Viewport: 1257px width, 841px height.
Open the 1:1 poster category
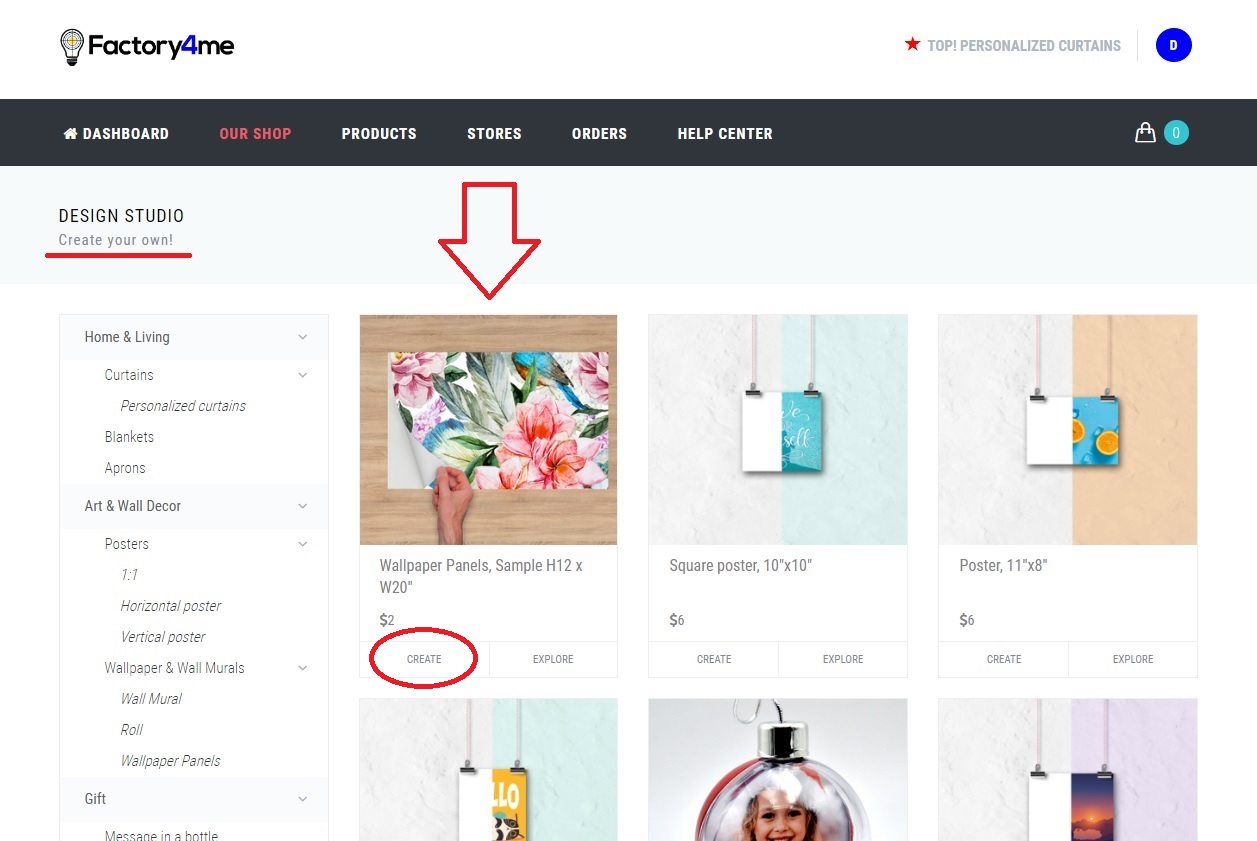(x=129, y=575)
